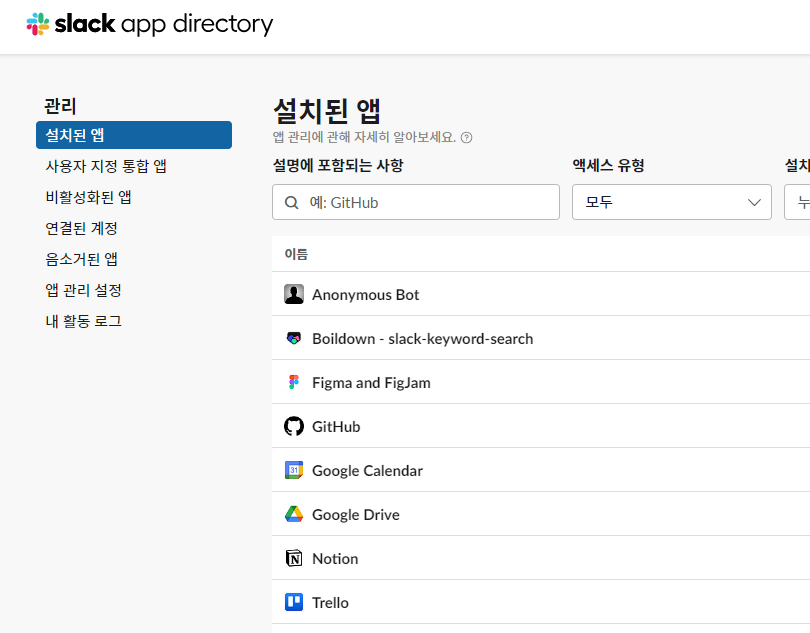Screen dimensions: 810x633
Task: Open 연결된 계정 sidebar item
Action: (82, 228)
